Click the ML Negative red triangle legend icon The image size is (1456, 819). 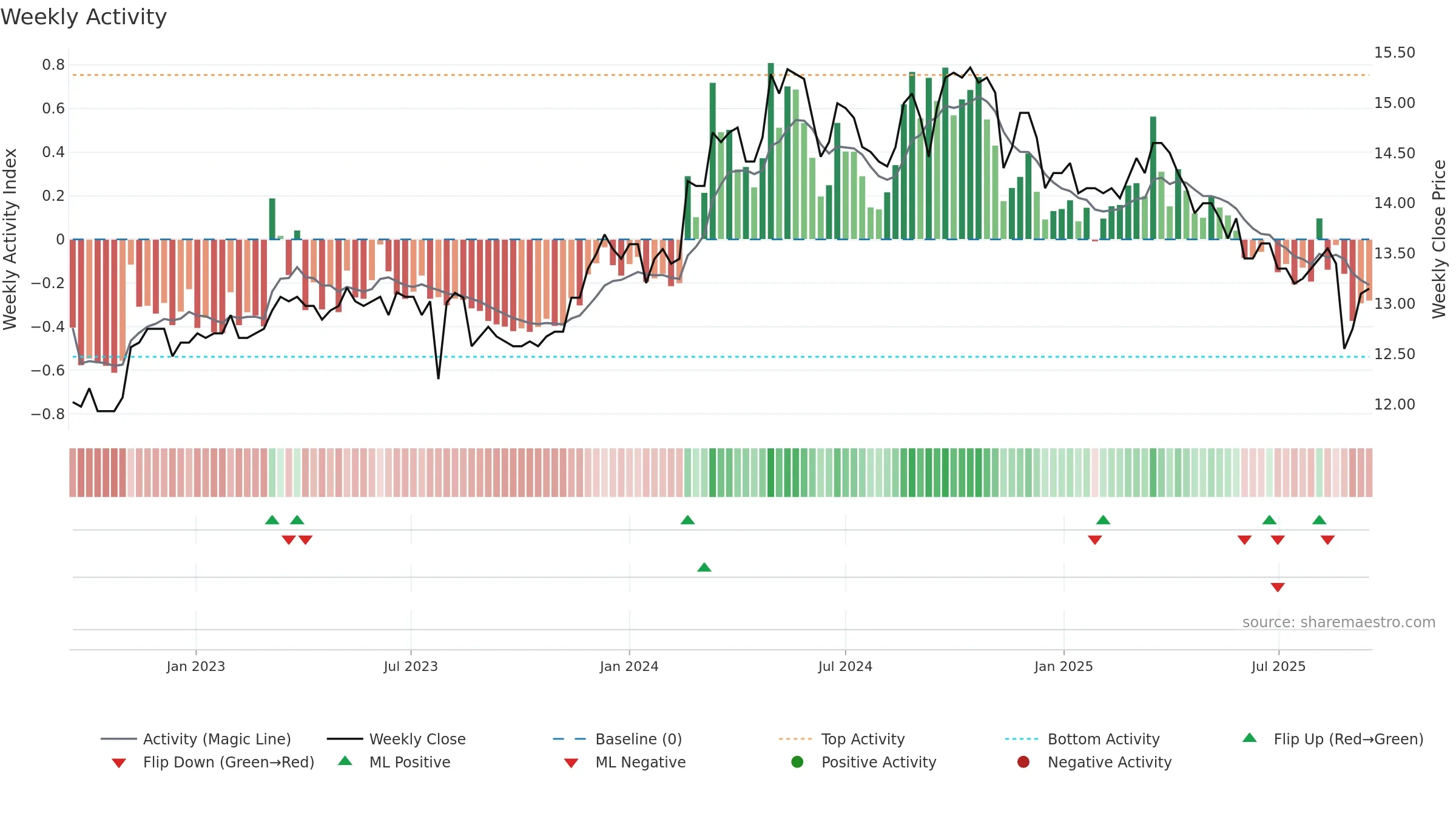point(571,763)
